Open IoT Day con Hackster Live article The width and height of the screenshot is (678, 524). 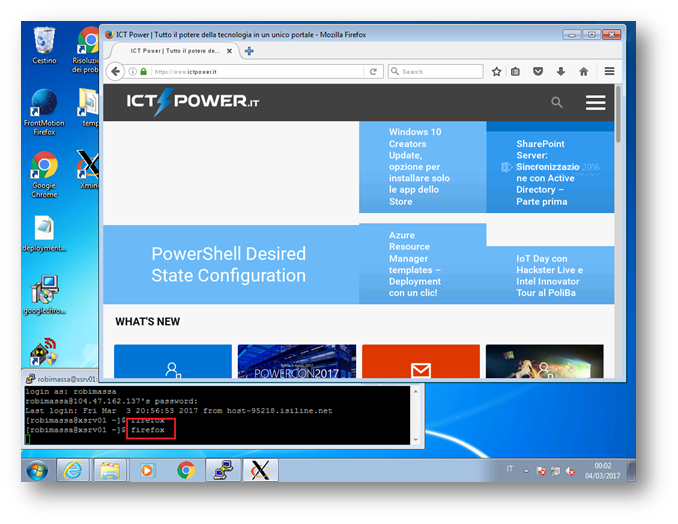[550, 275]
